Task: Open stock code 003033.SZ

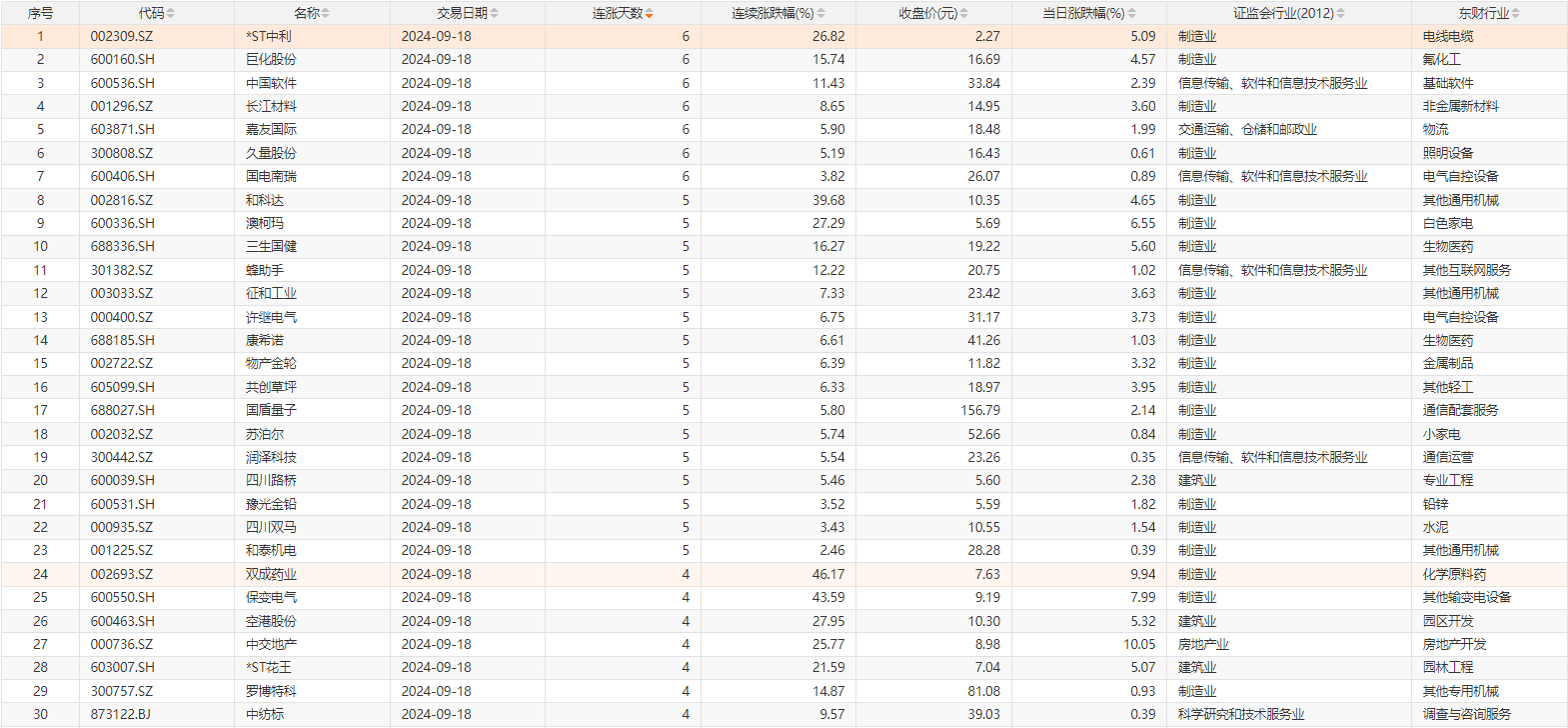Action: tap(122, 293)
